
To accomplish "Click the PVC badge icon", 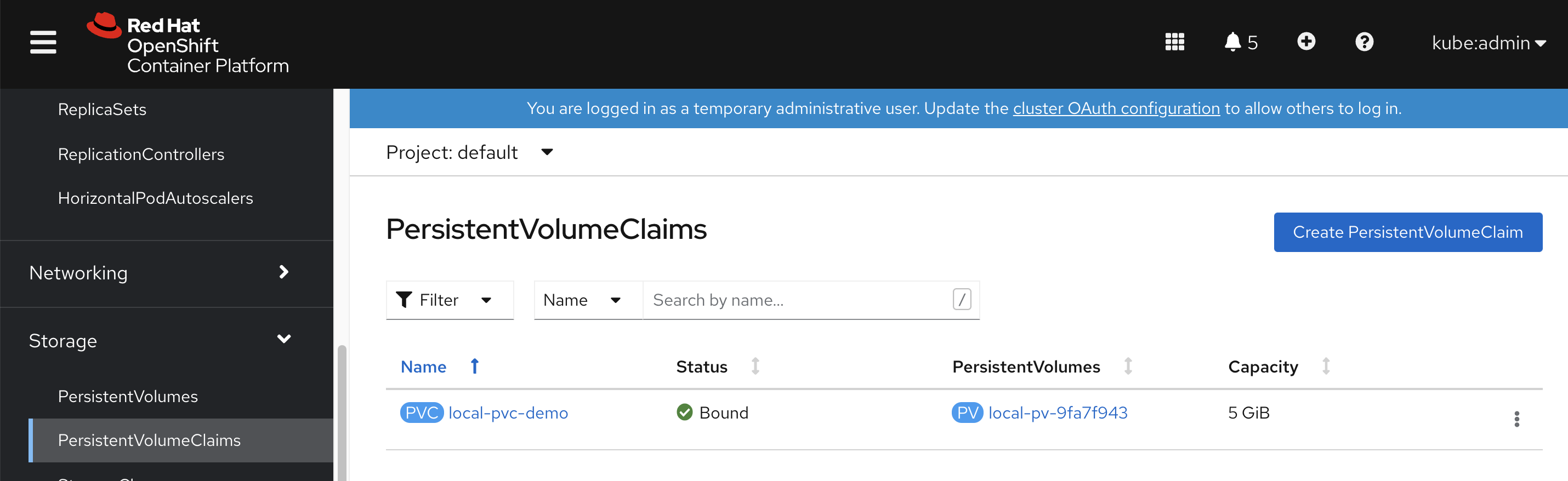I will point(421,413).
